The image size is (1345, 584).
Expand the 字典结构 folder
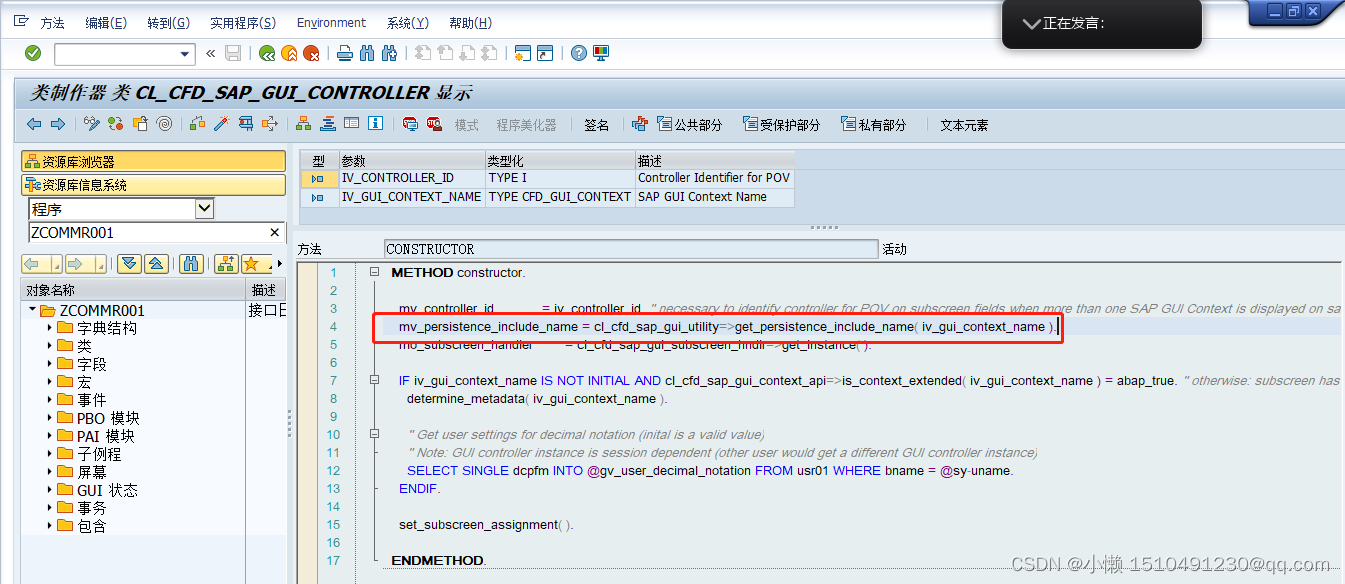[x=50, y=329]
